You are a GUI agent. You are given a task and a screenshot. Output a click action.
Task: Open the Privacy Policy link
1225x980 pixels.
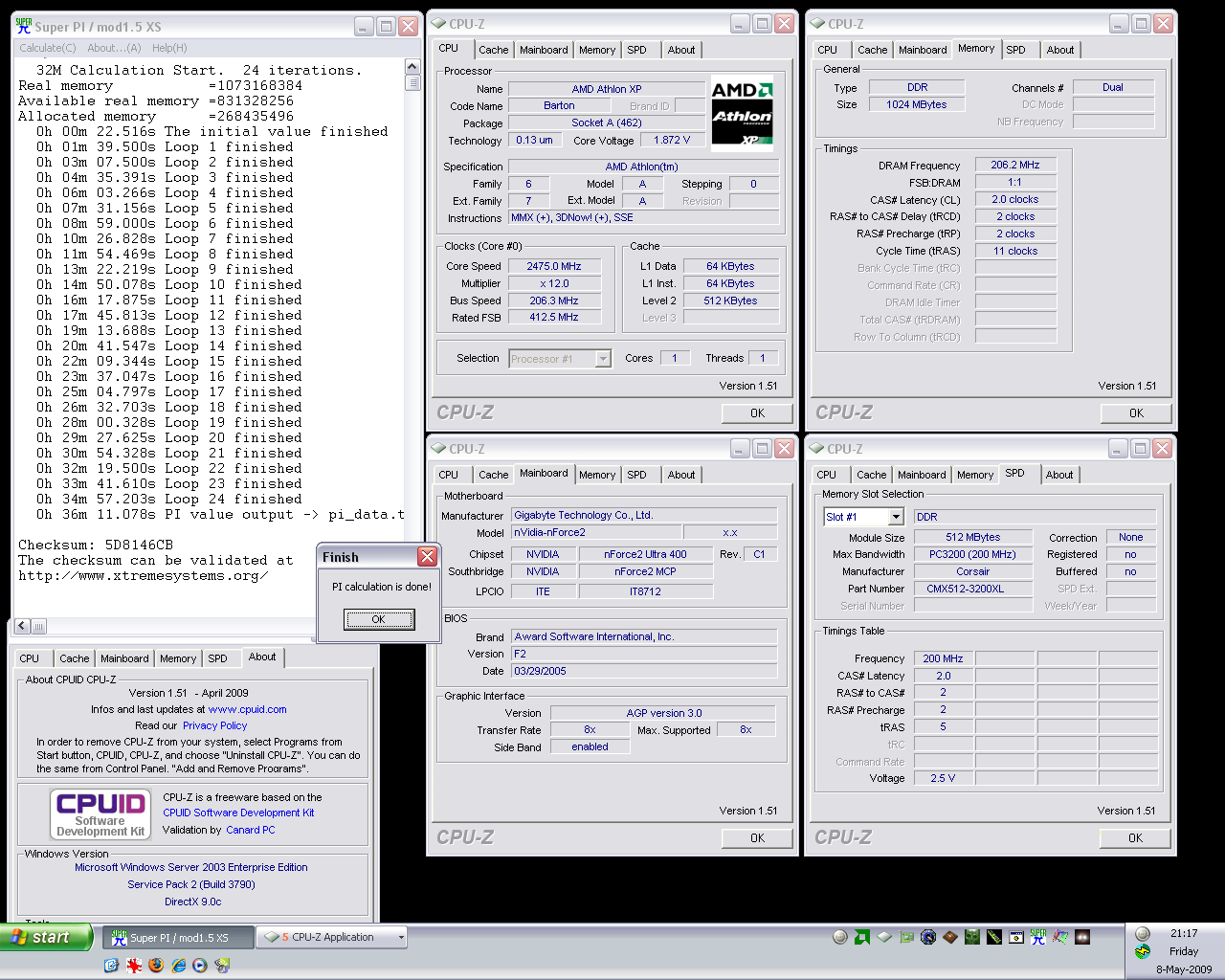215,725
